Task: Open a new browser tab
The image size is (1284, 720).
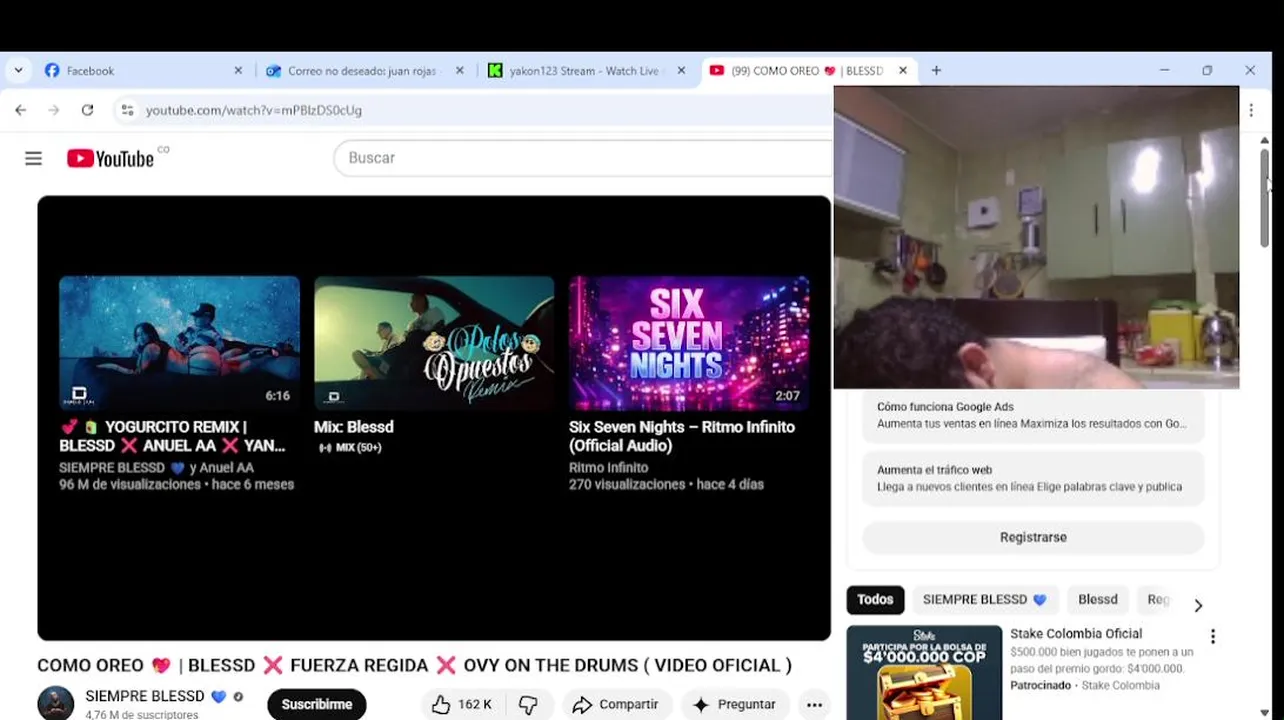Action: click(x=936, y=71)
